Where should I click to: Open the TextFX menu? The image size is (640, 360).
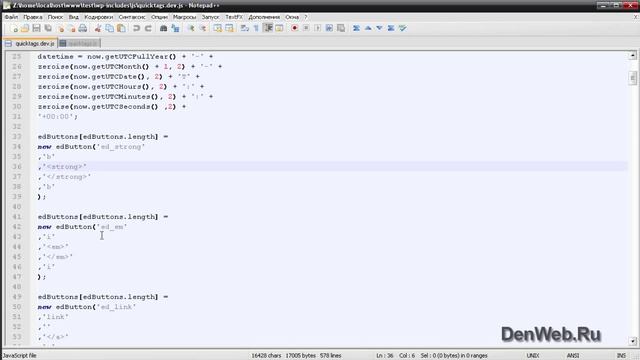[234, 17]
